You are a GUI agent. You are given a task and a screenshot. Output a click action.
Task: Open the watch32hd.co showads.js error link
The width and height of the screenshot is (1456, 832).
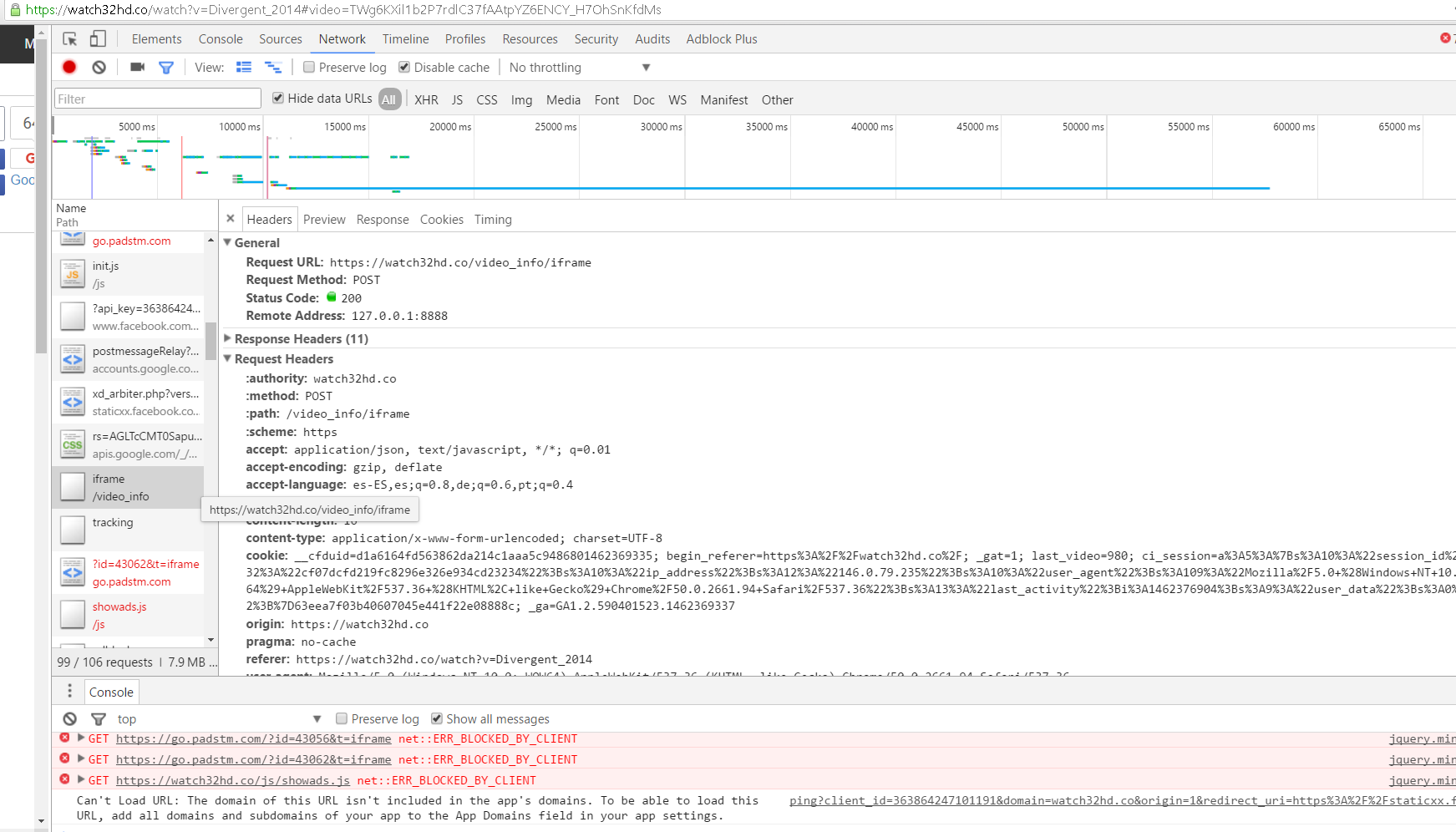tap(233, 780)
